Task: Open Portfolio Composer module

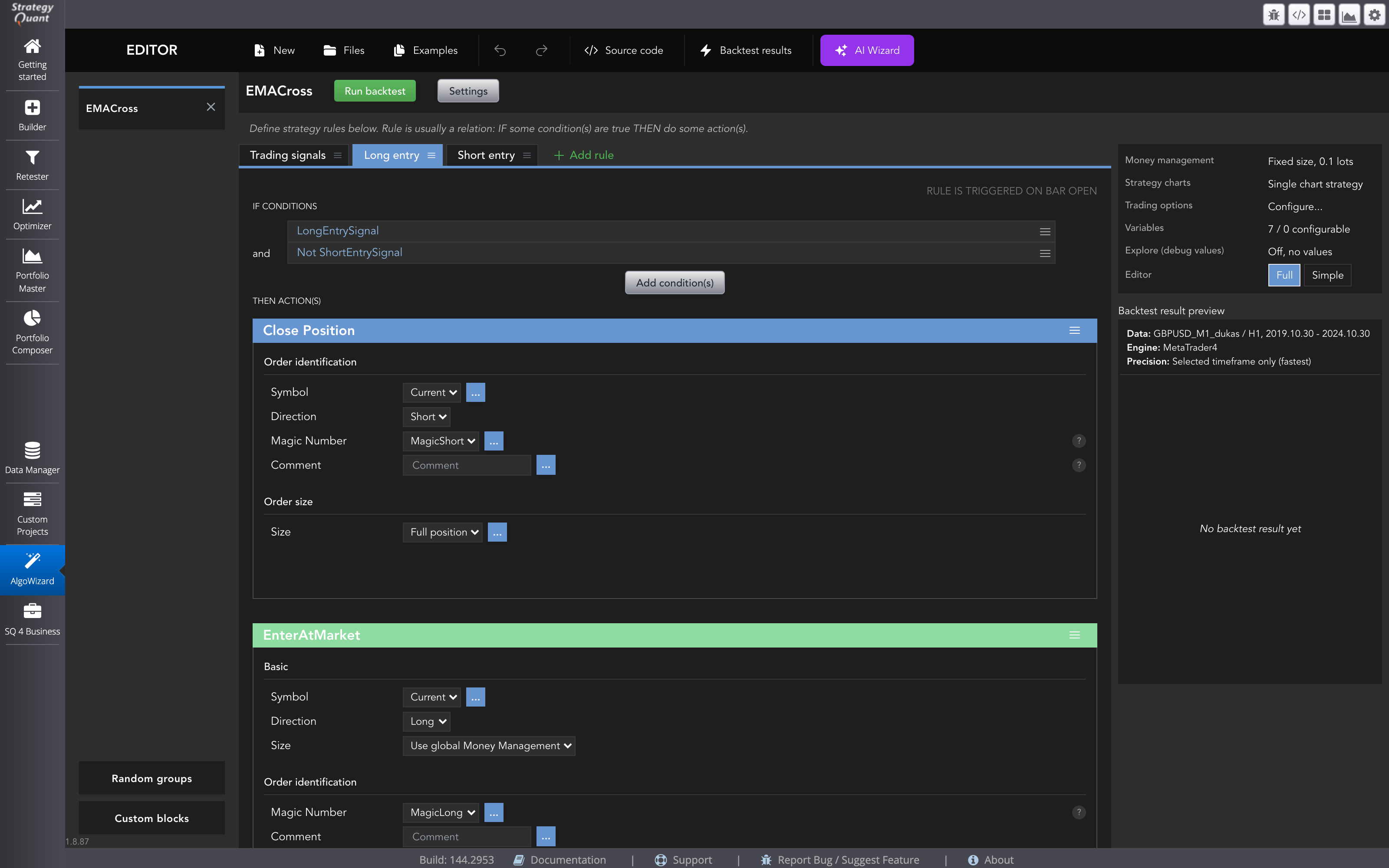Action: click(x=32, y=332)
